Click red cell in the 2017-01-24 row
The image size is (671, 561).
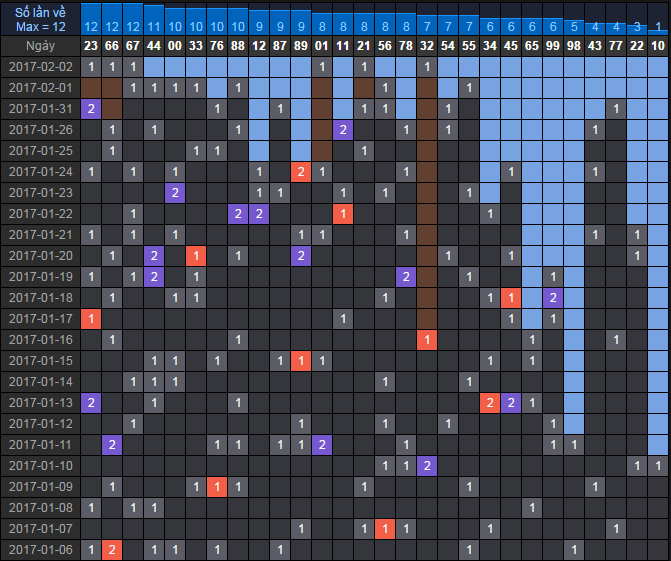point(301,172)
